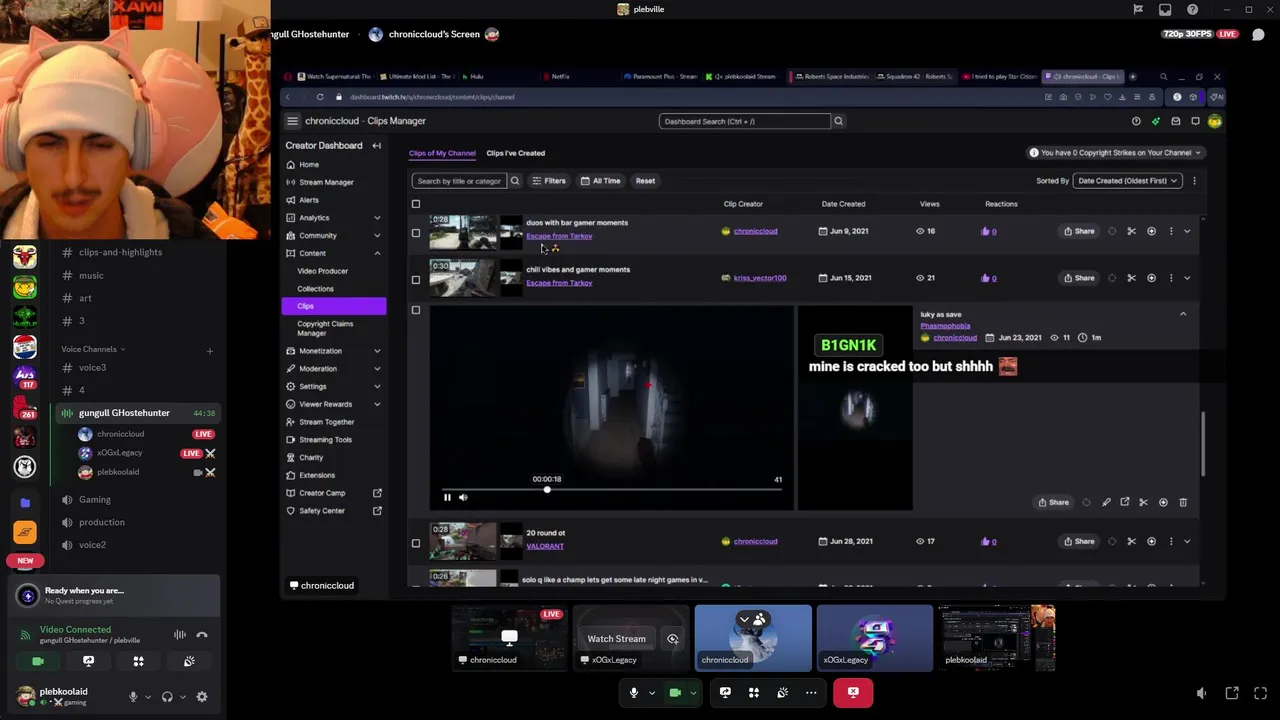Open Discord User Settings gear

click(202, 697)
